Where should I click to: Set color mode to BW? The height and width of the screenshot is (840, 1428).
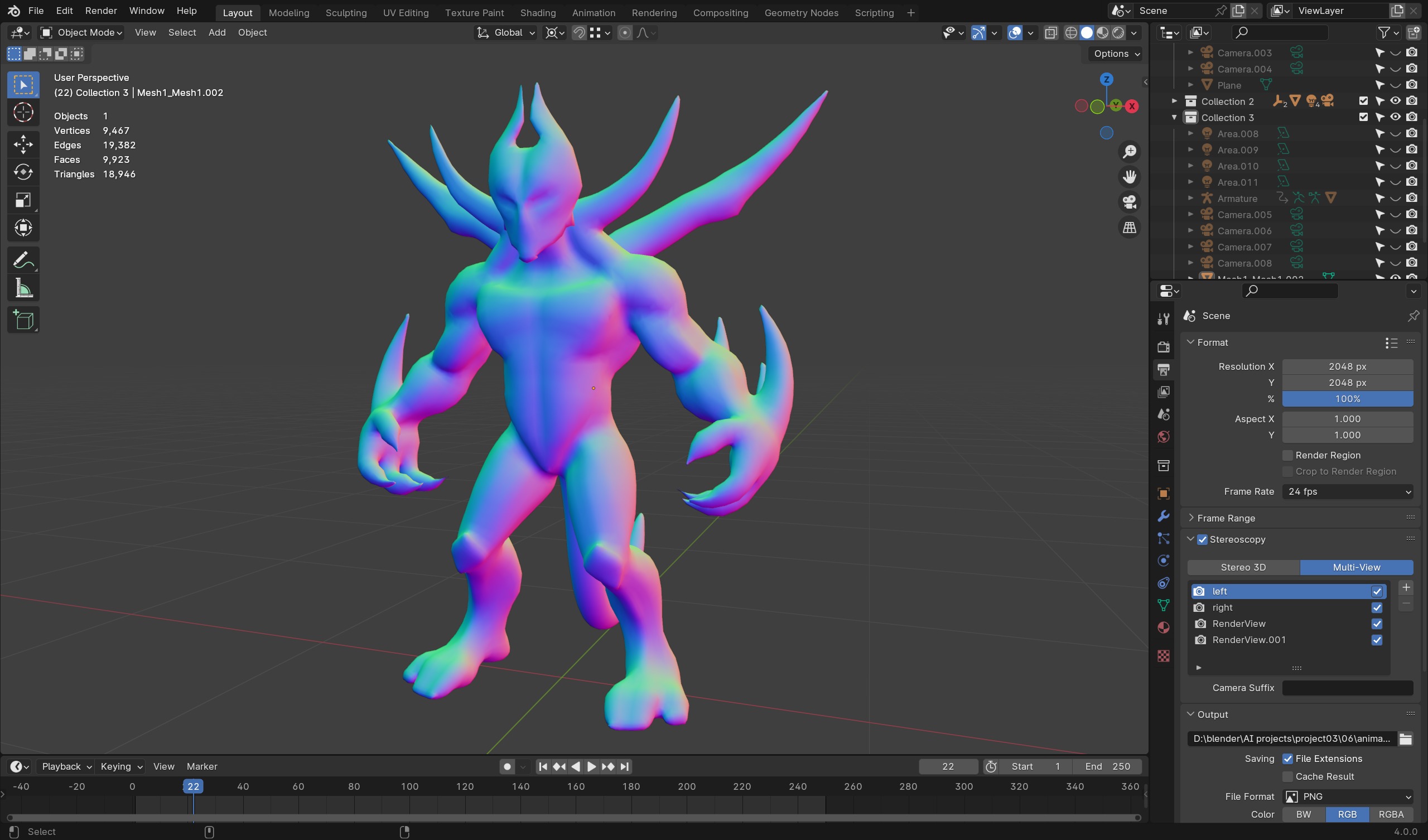tap(1304, 814)
